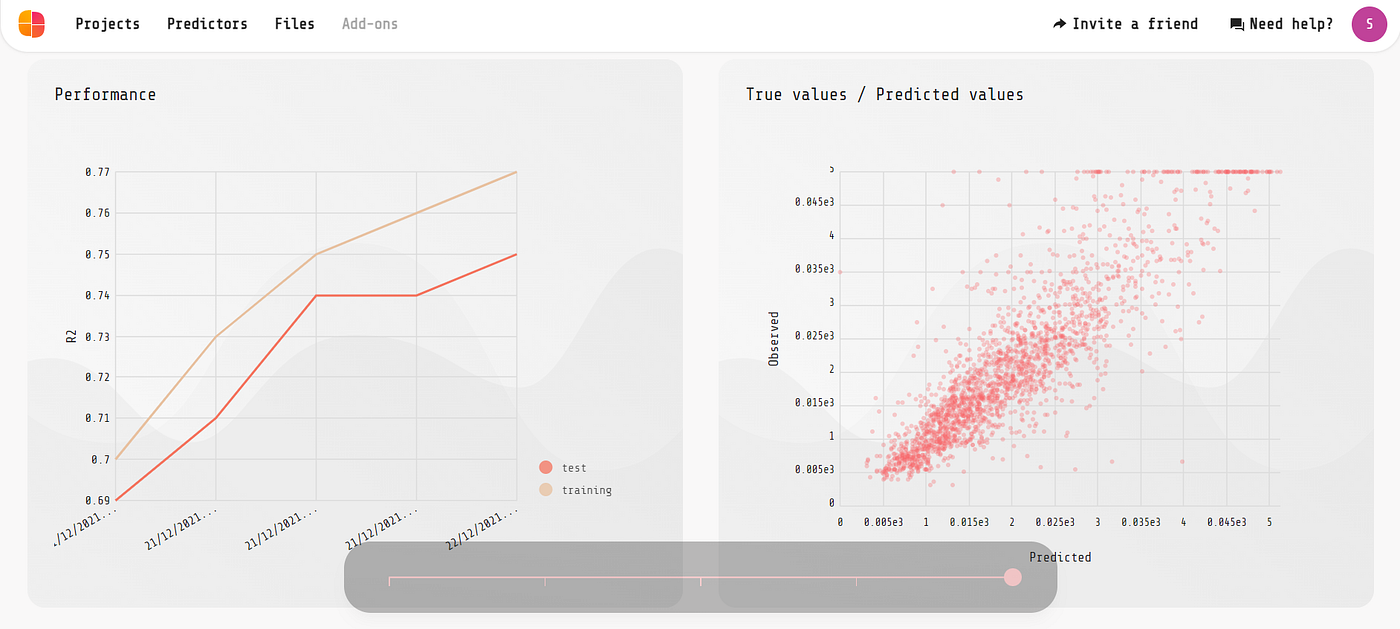Click the first tick on the slider track
This screenshot has height=629, width=1400.
(389, 581)
